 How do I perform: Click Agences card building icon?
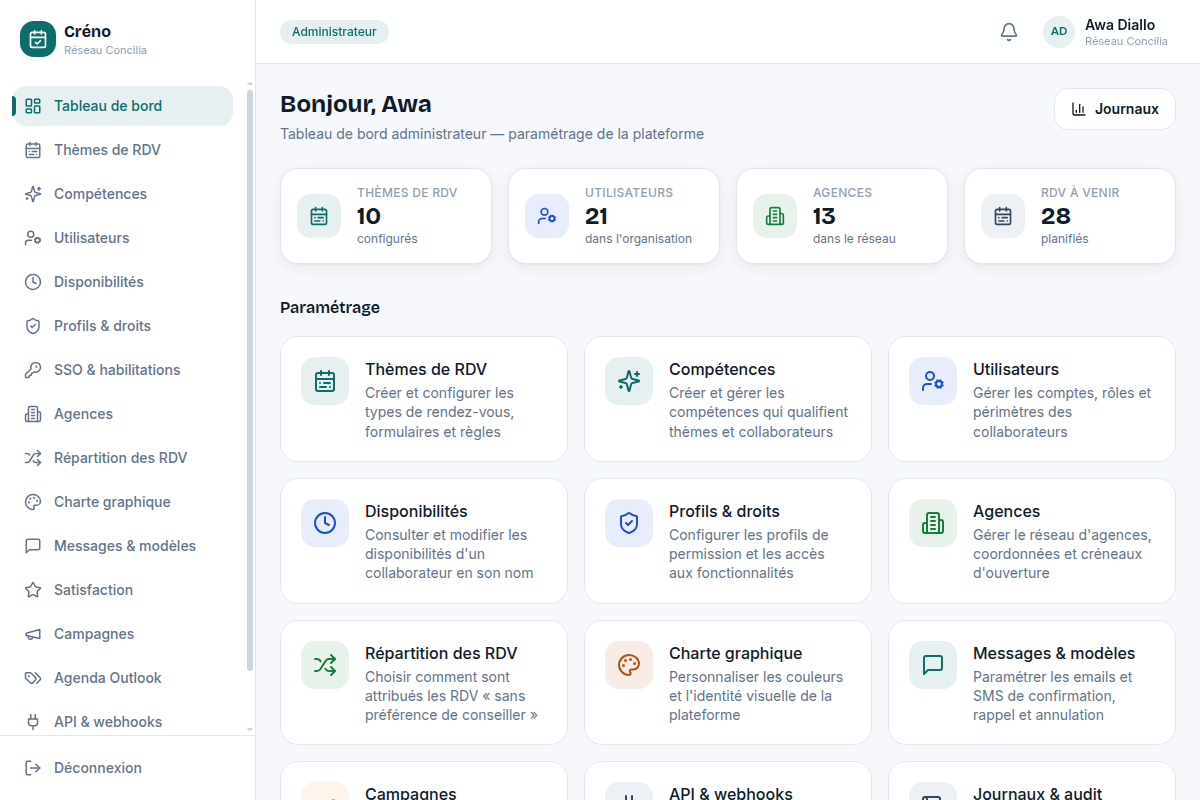coord(933,523)
